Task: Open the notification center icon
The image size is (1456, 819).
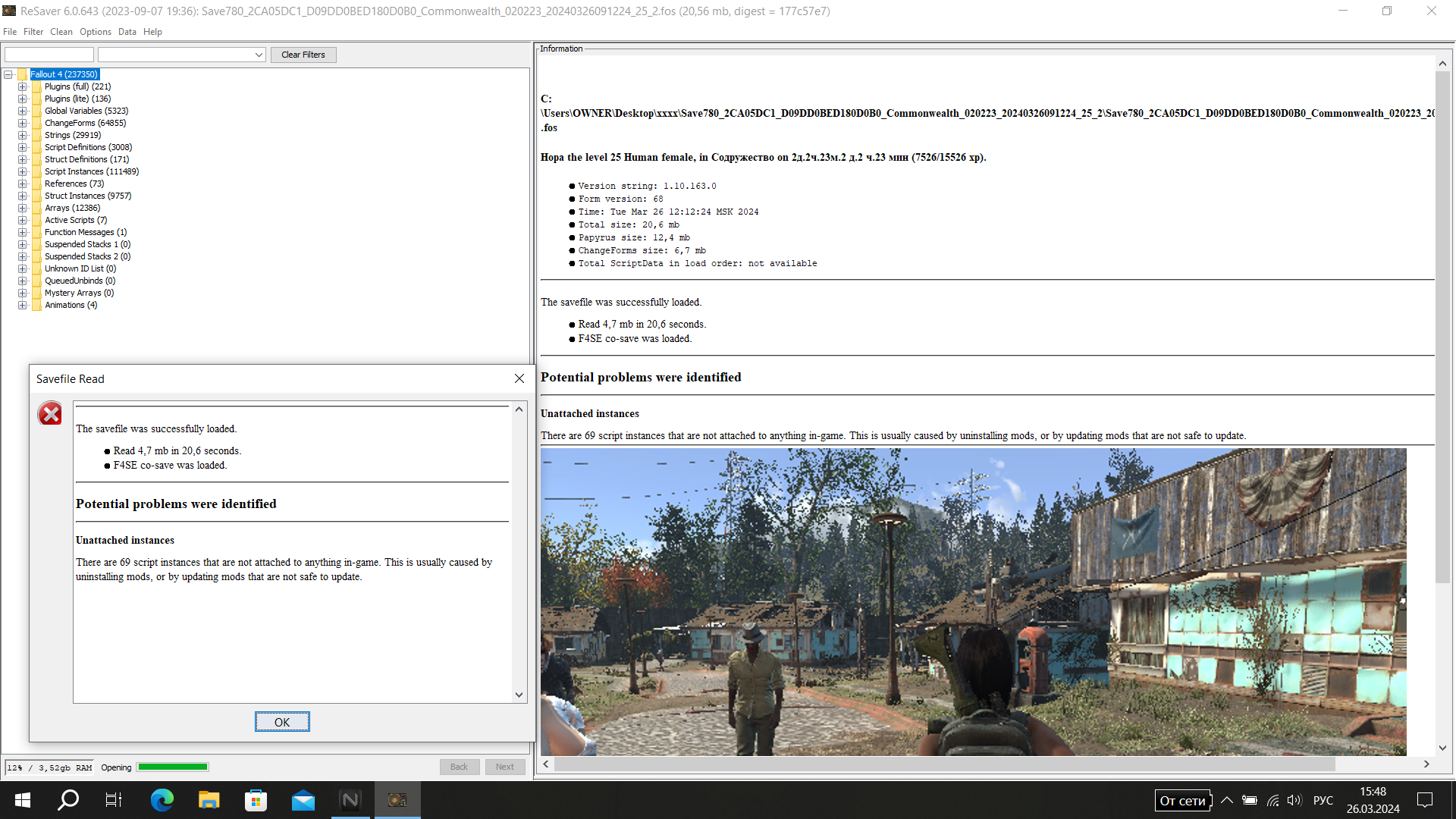Action: tap(1425, 800)
